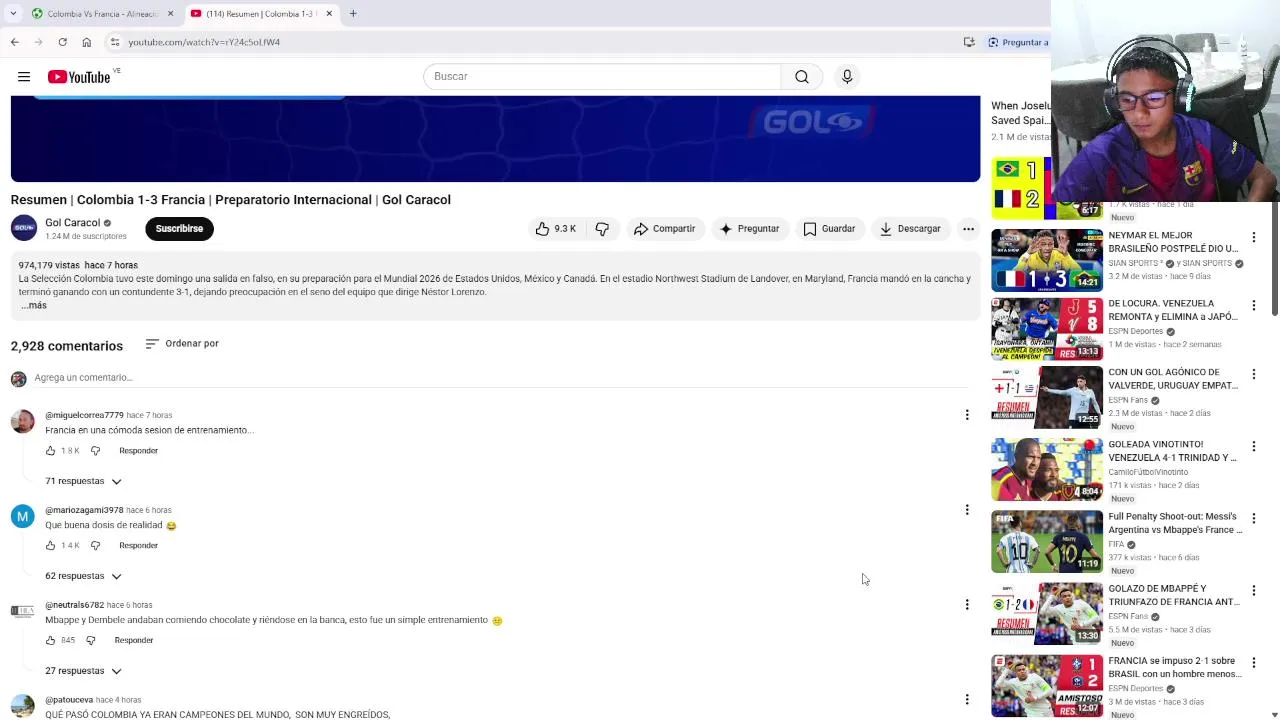Viewport: 1280px width, 720px height.
Task: Open options menu for miguelcorrea7779's comment
Action: (966, 415)
